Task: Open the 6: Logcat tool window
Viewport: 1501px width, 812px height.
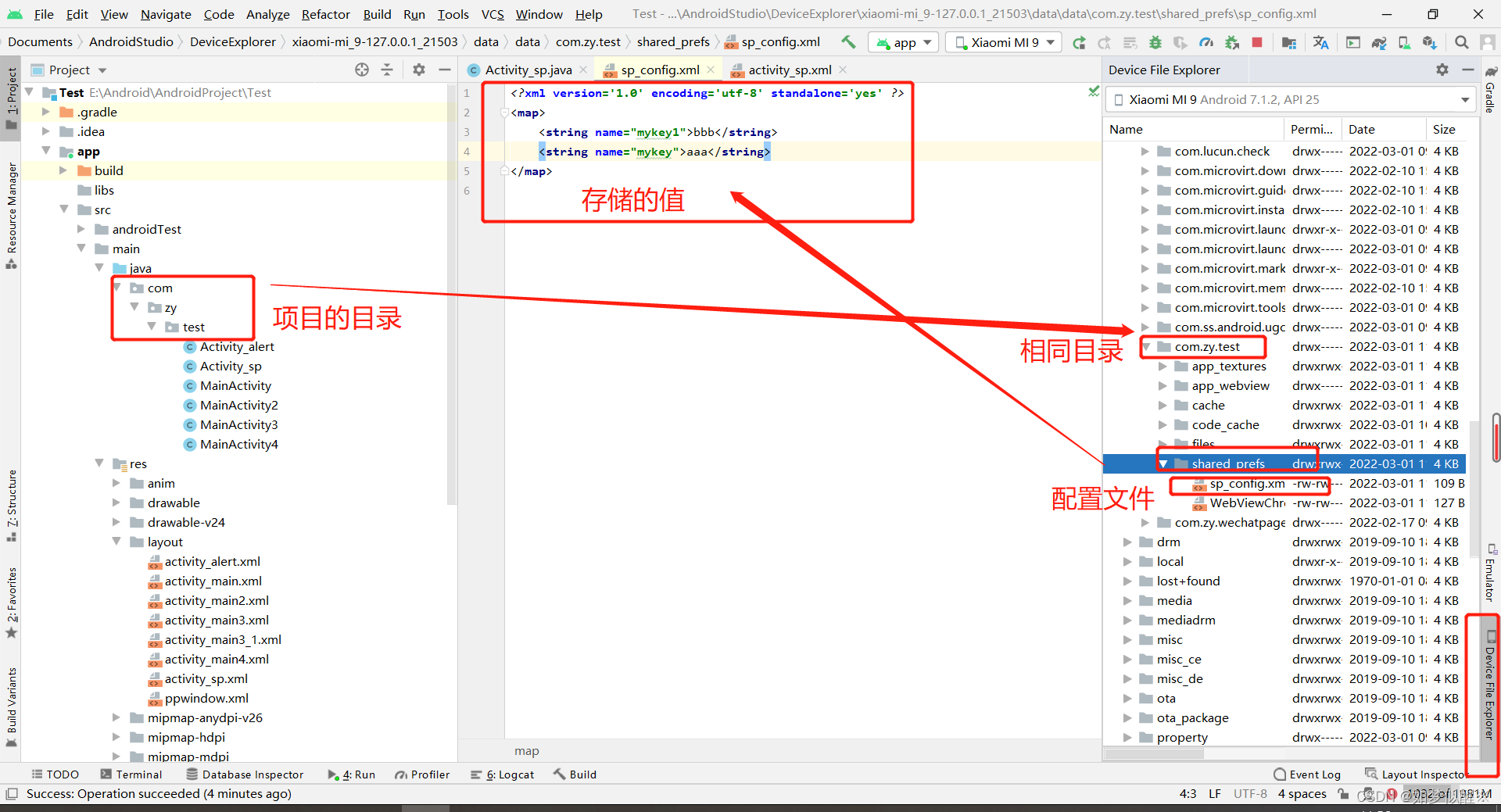Action: coord(503,774)
